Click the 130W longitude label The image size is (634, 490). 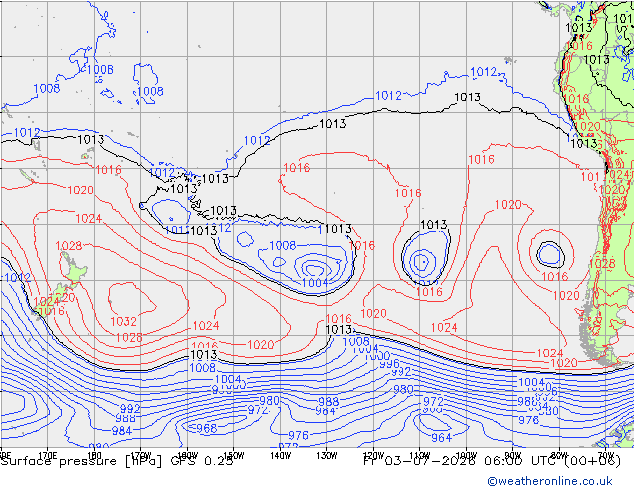click(x=327, y=456)
